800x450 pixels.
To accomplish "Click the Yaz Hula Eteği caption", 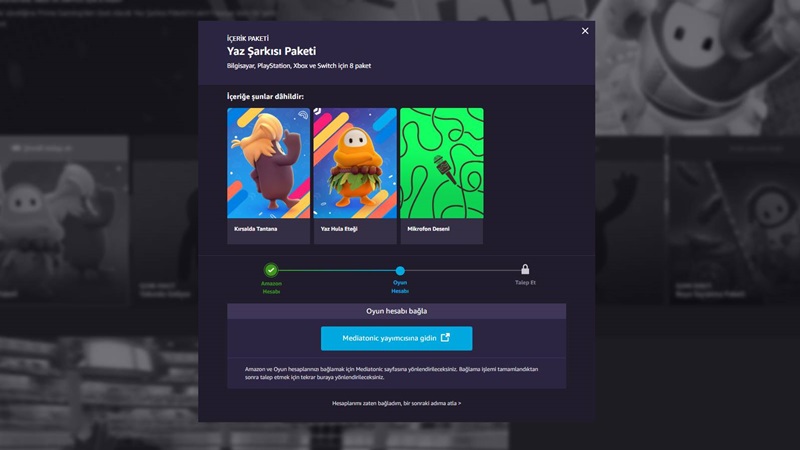I will click(339, 229).
